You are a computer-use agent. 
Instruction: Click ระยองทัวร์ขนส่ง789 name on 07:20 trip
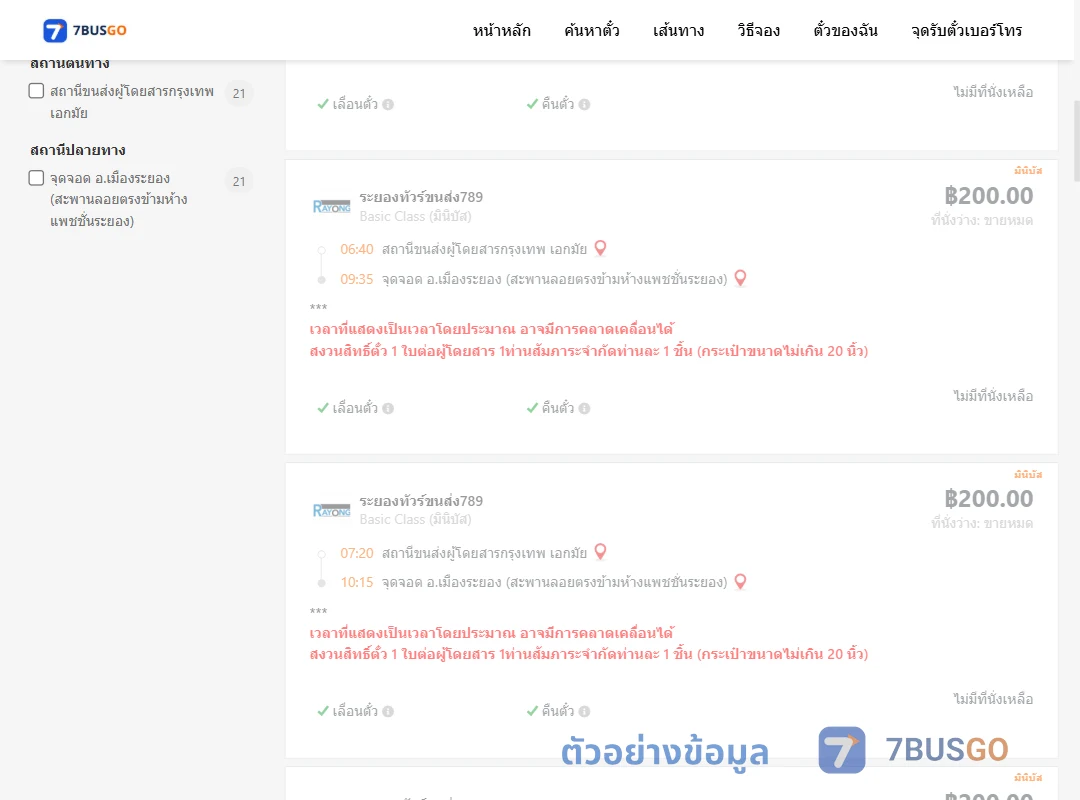[x=421, y=501]
